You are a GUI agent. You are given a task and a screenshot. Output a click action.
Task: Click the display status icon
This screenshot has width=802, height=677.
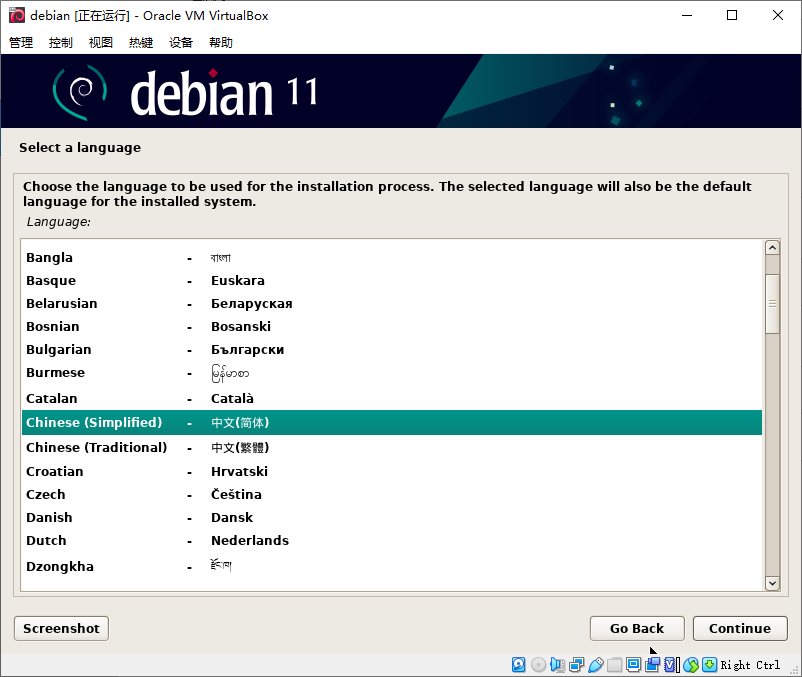pos(633,664)
